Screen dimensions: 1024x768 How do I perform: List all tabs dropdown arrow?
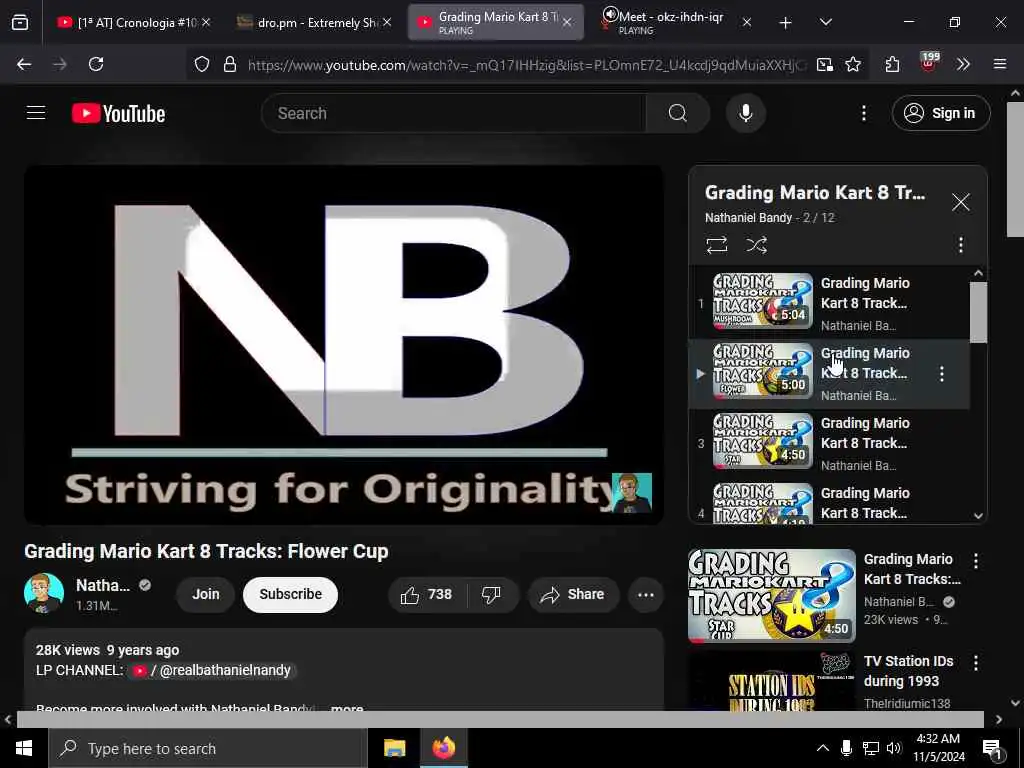(825, 23)
